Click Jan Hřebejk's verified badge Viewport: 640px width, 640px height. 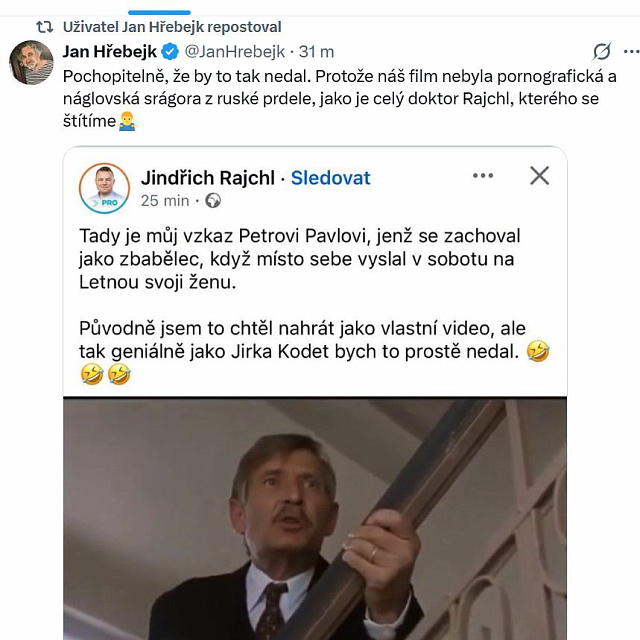coord(171,52)
